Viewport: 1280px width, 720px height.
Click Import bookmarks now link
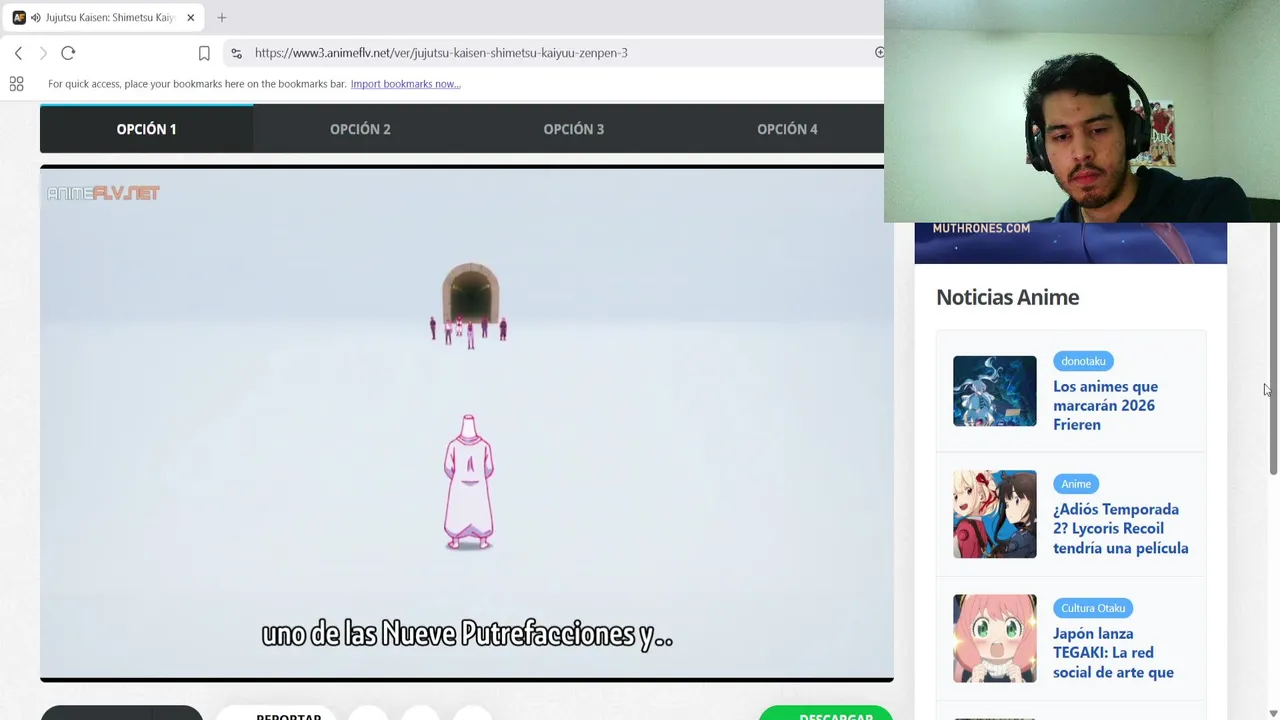[405, 84]
